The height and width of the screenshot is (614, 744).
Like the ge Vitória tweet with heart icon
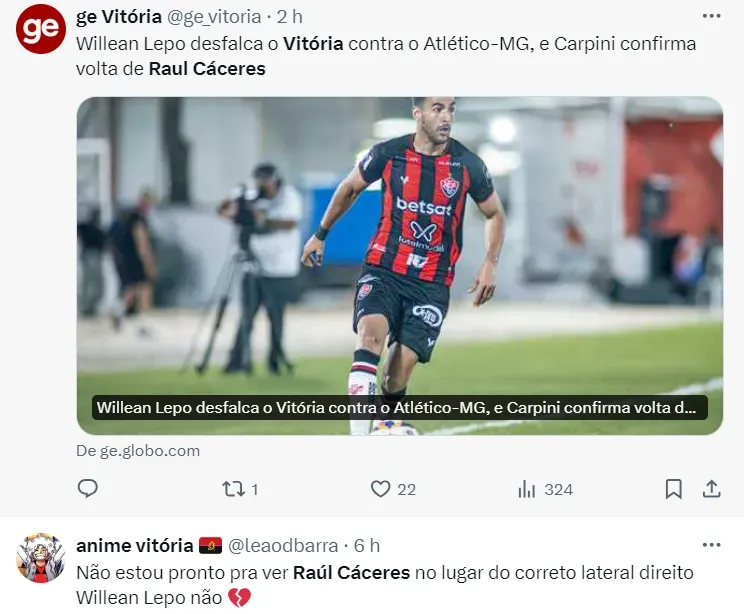coord(380,489)
